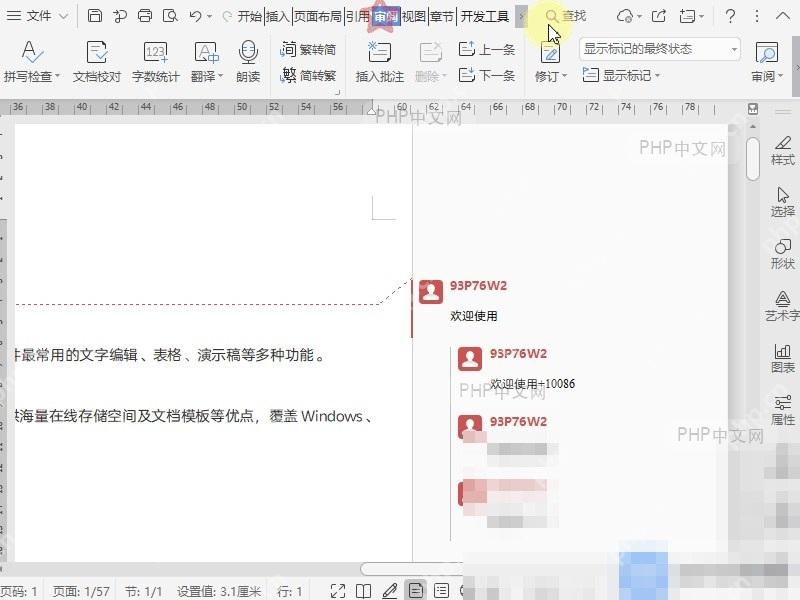The width and height of the screenshot is (800, 600).
Task: Expand the 拼写检查 dropdown arrow
Action: tap(57, 76)
